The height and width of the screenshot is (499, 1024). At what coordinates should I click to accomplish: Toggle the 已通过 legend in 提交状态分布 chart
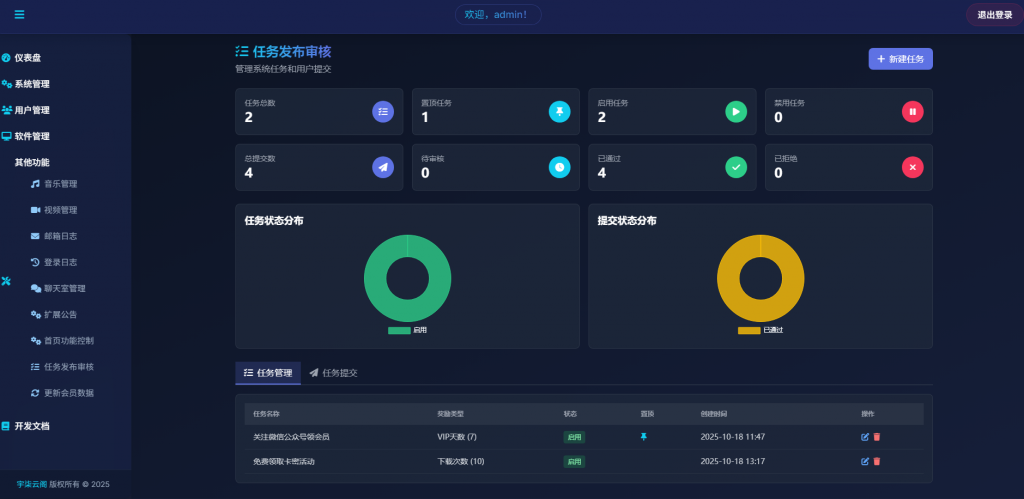click(760, 330)
